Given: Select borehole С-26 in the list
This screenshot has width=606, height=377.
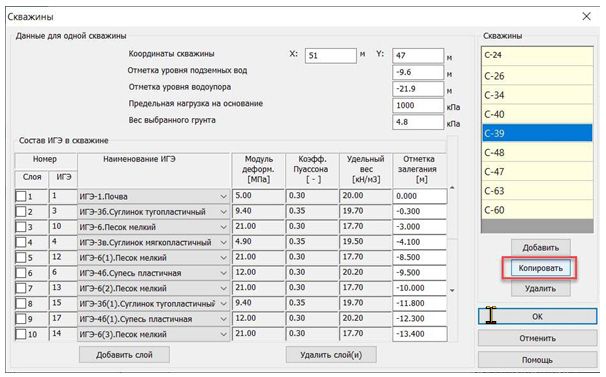Looking at the screenshot, I should (537, 75).
